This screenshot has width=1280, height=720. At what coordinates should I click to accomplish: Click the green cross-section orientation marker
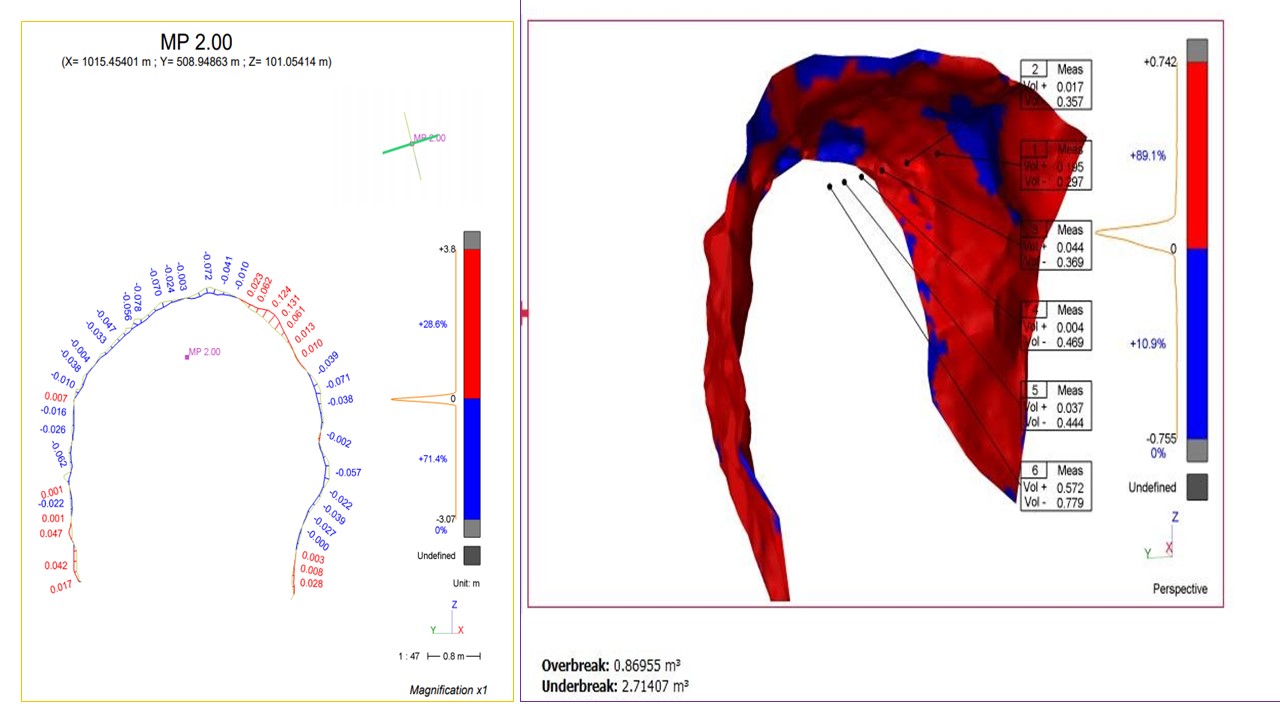pos(413,146)
